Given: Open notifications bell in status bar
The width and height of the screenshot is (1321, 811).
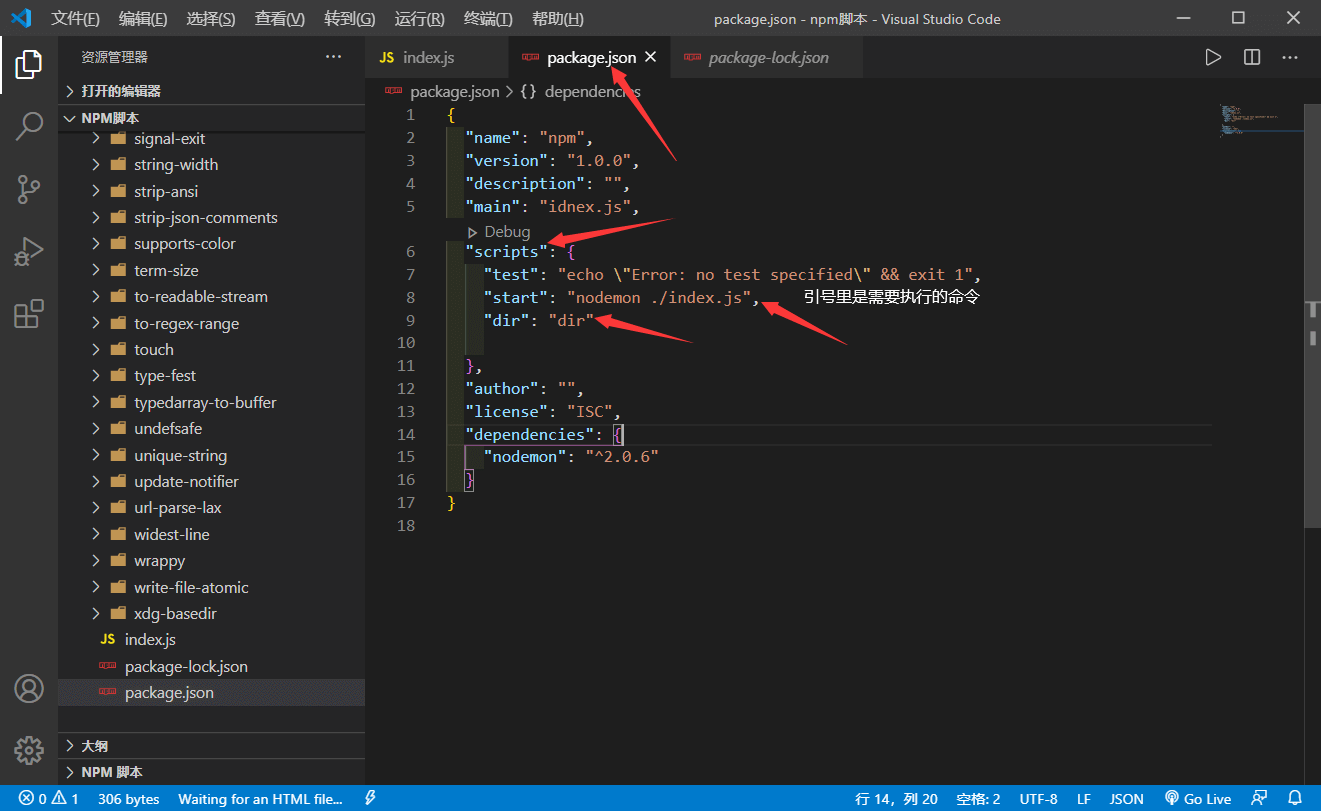Looking at the screenshot, I should tap(1296, 799).
